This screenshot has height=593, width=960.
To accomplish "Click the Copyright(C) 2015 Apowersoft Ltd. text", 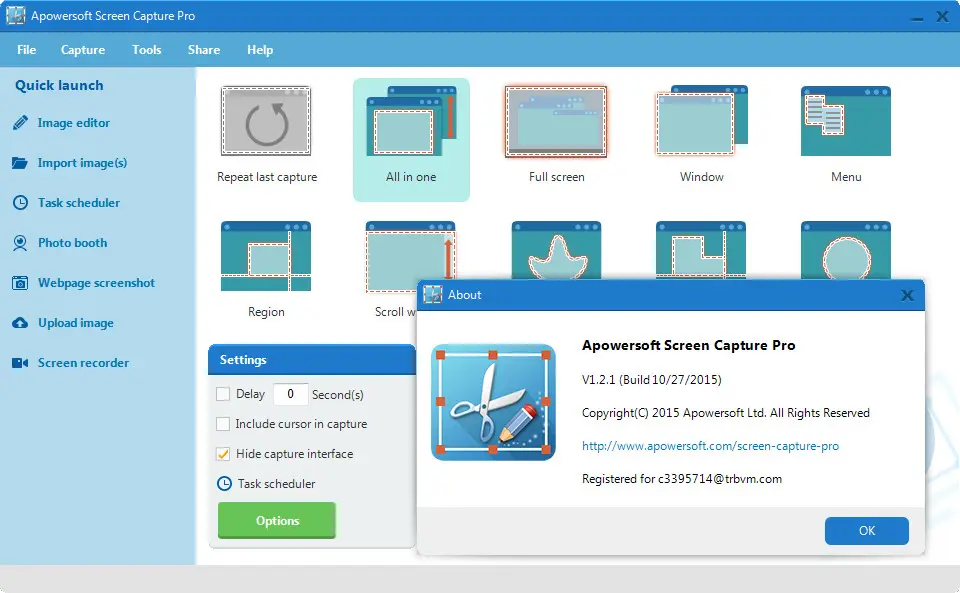I will point(726,413).
